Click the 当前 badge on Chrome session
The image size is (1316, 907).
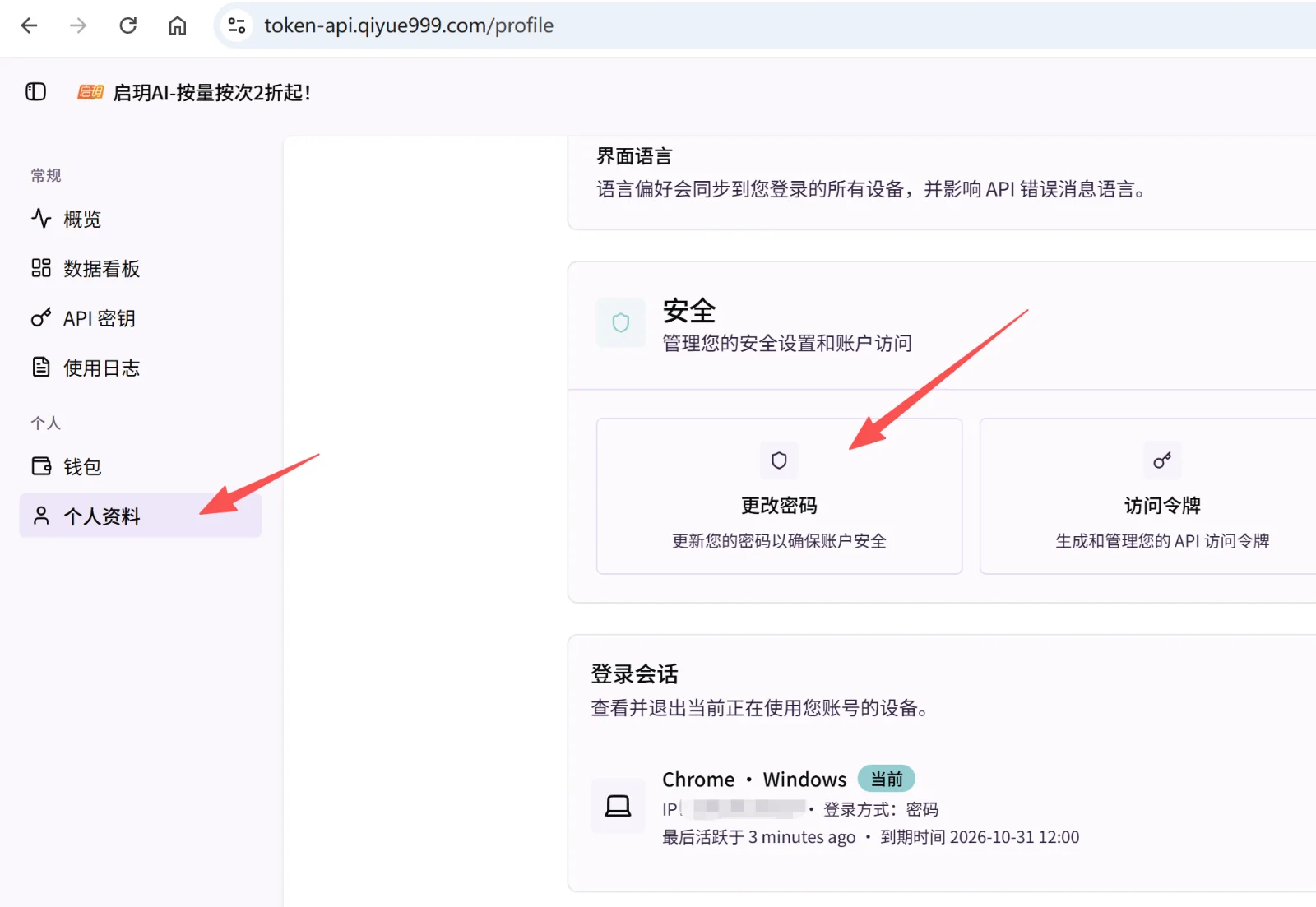point(887,779)
